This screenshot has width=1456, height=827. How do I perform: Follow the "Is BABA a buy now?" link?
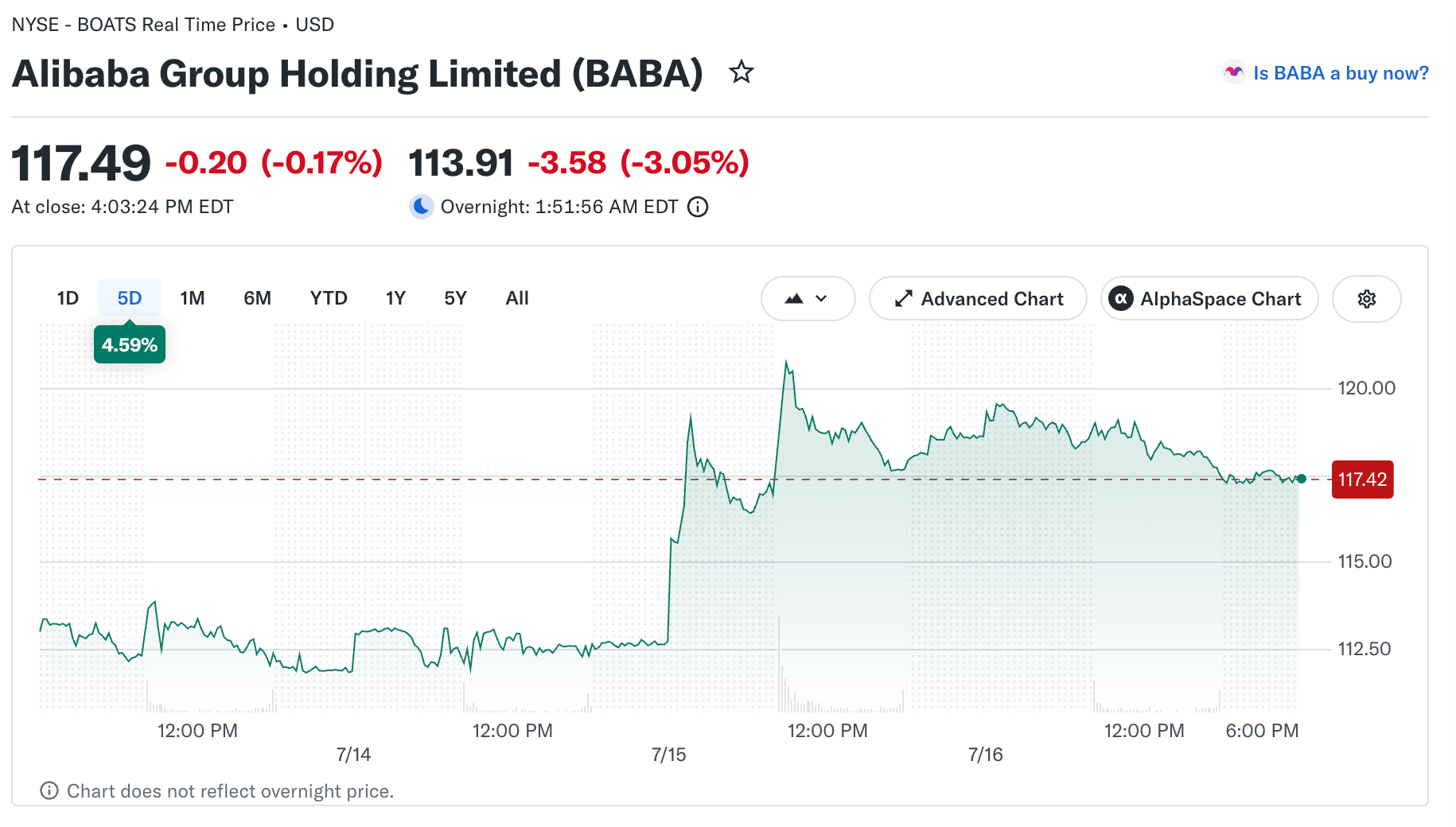tap(1341, 73)
